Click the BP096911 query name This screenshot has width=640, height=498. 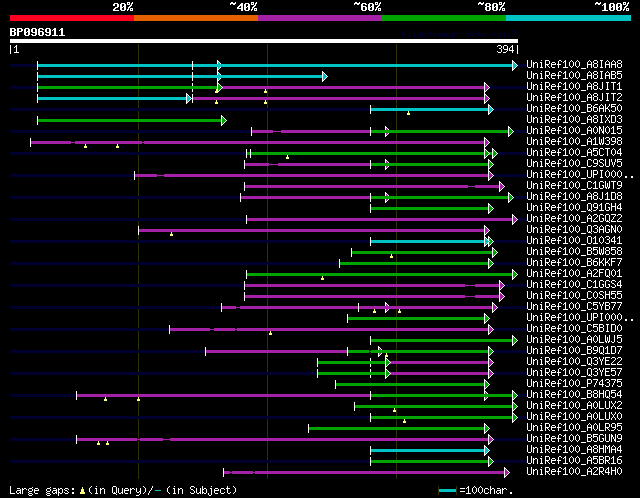pyautogui.click(x=37, y=32)
